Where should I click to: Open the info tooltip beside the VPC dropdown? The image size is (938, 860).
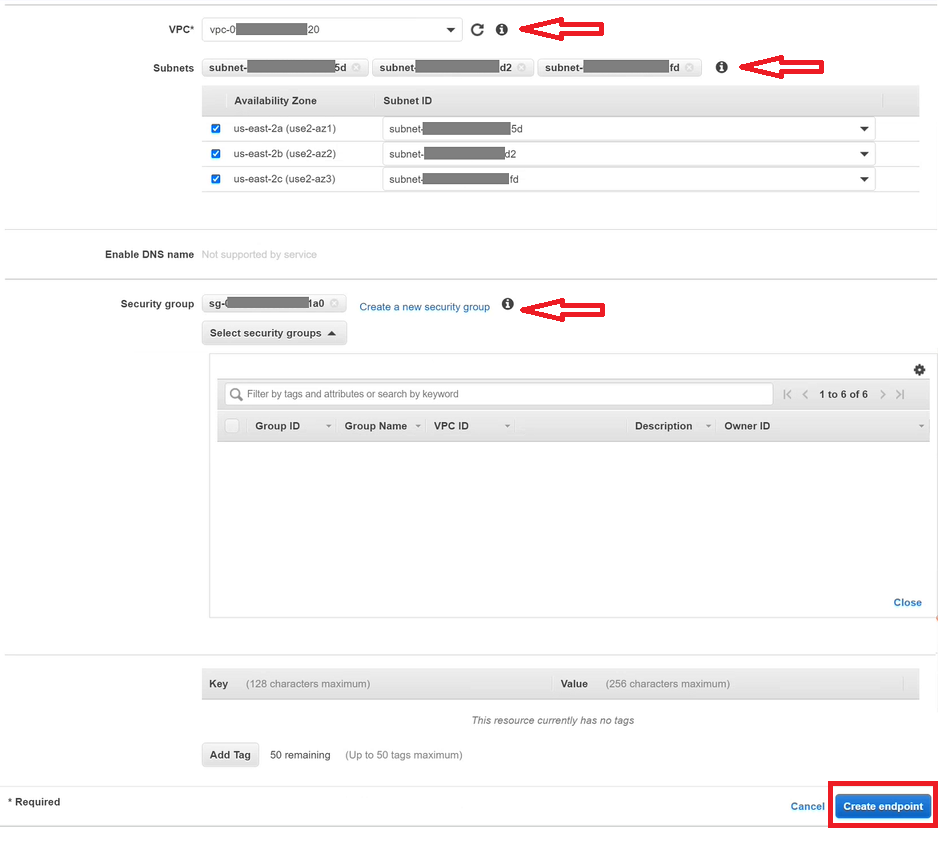[501, 29]
